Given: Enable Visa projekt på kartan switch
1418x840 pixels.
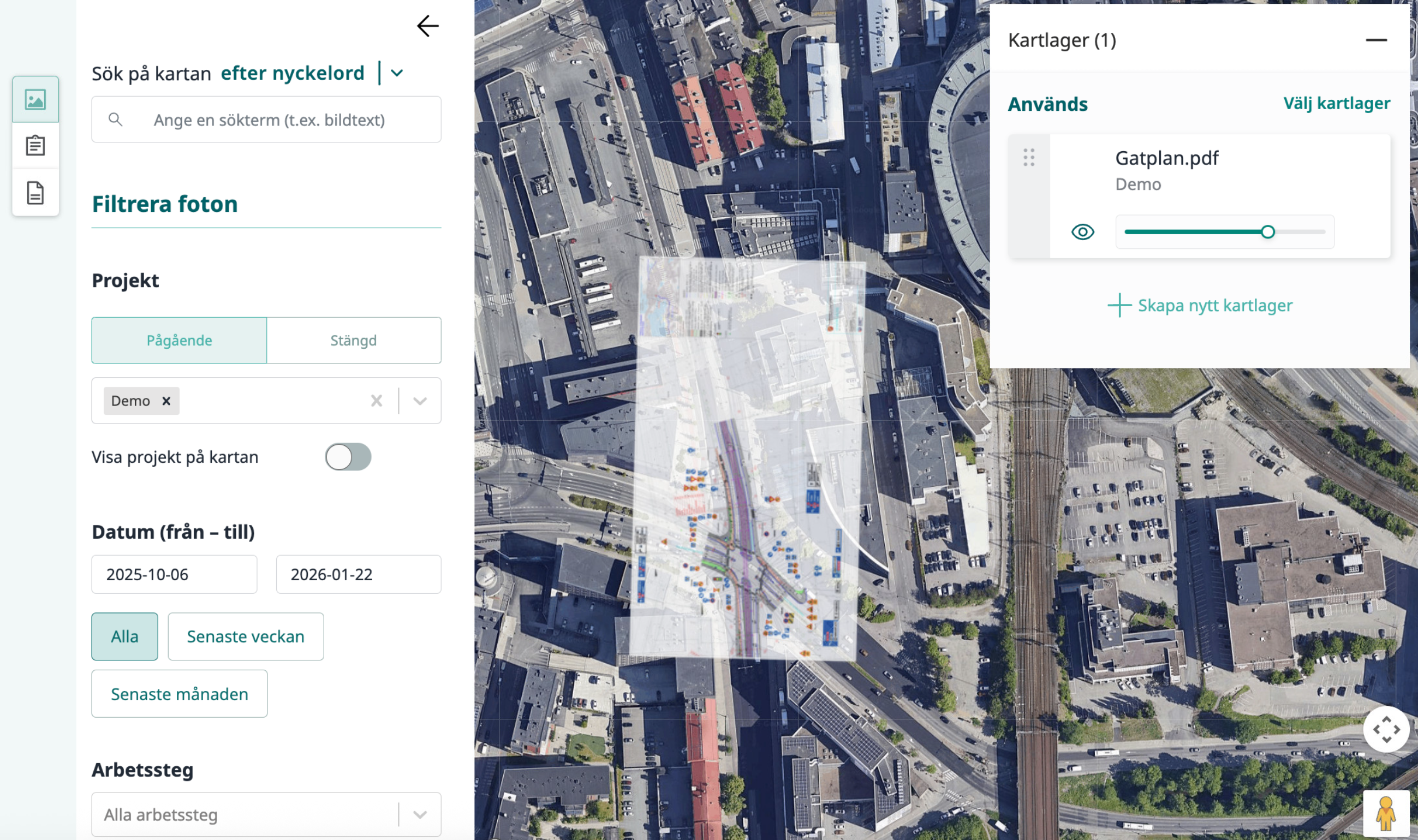Looking at the screenshot, I should [x=348, y=457].
